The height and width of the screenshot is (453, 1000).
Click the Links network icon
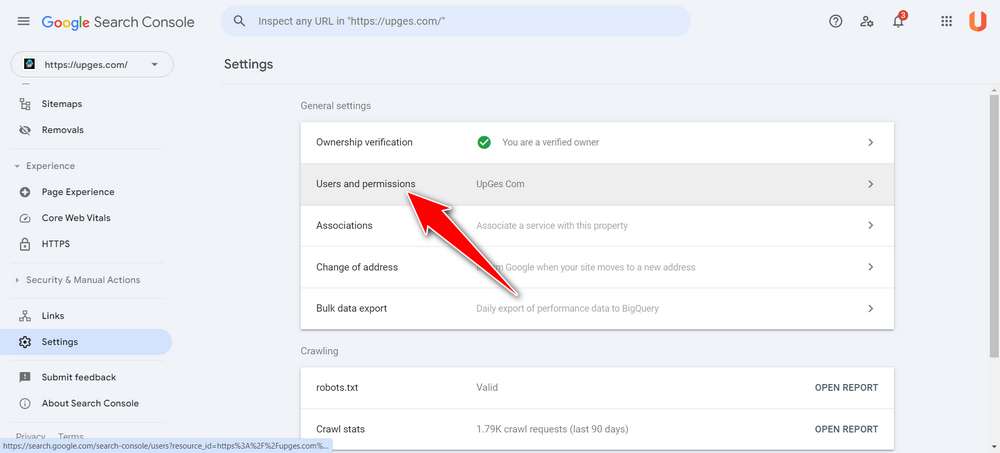[25, 316]
